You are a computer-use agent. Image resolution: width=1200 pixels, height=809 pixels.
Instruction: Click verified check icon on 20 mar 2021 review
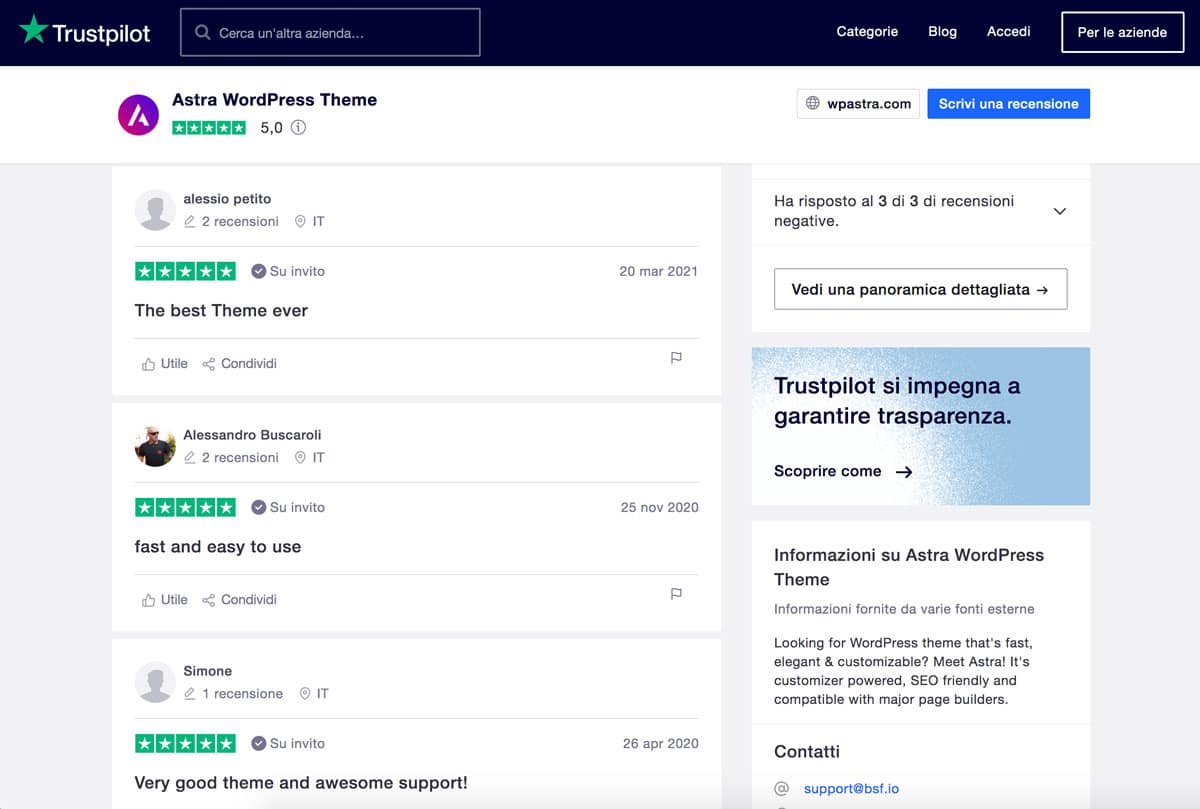(258, 271)
